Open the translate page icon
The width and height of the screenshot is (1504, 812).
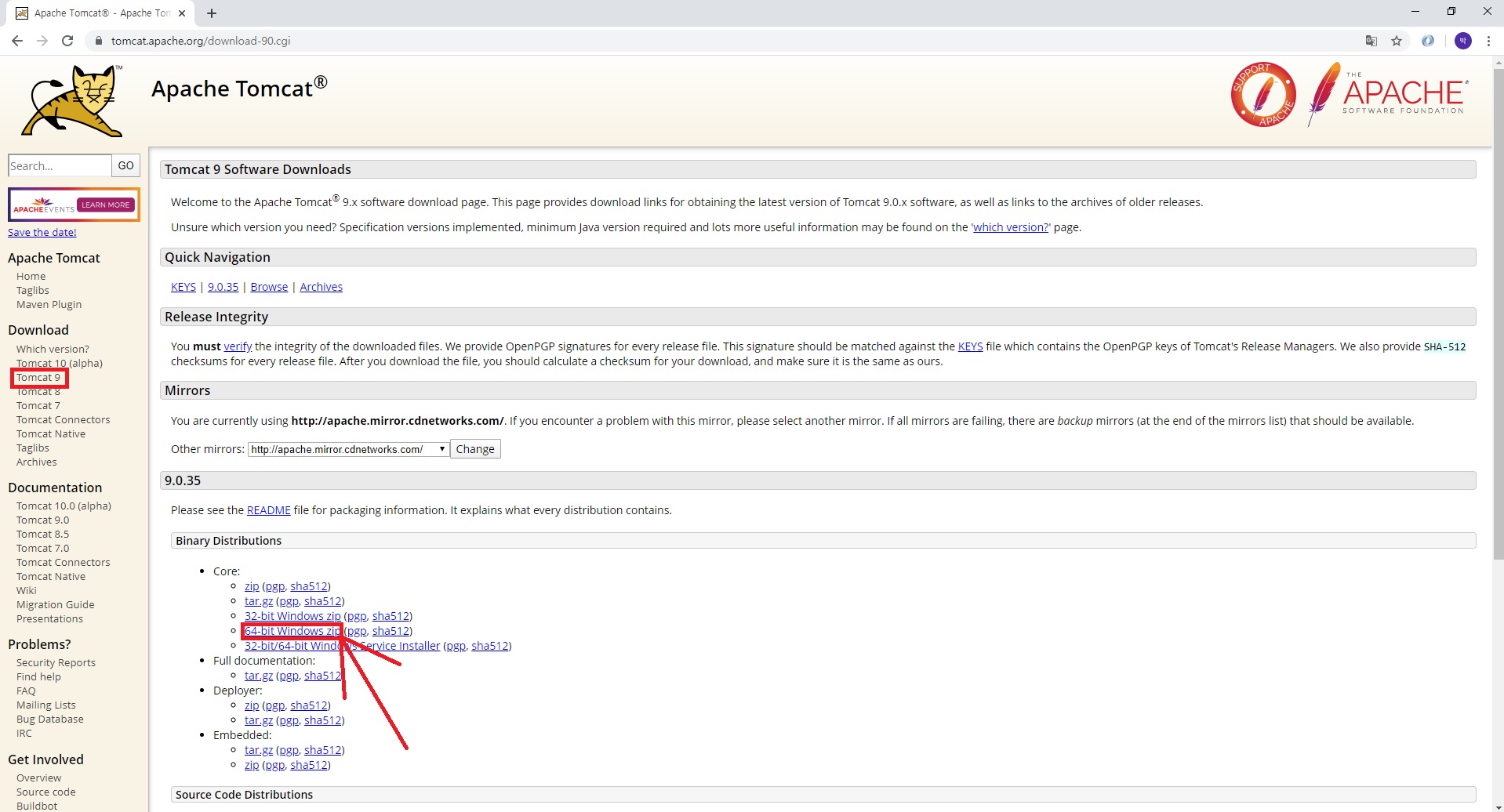coord(1371,41)
